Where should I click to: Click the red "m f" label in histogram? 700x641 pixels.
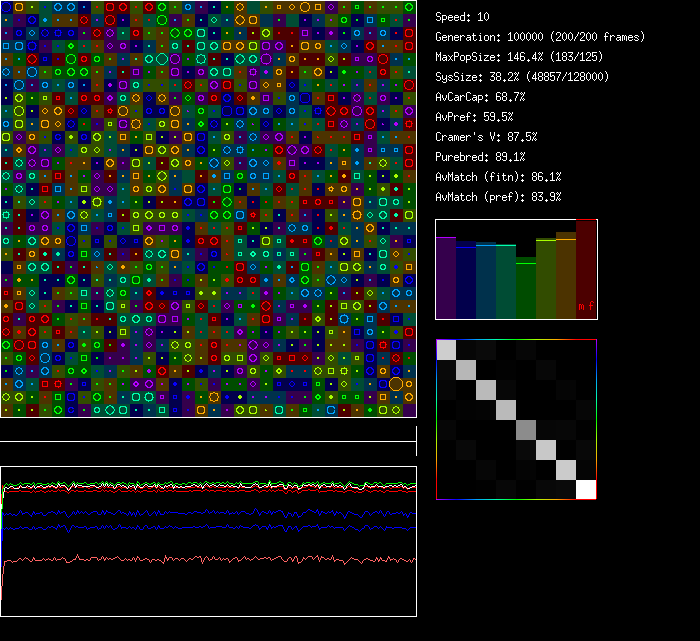(x=585, y=306)
